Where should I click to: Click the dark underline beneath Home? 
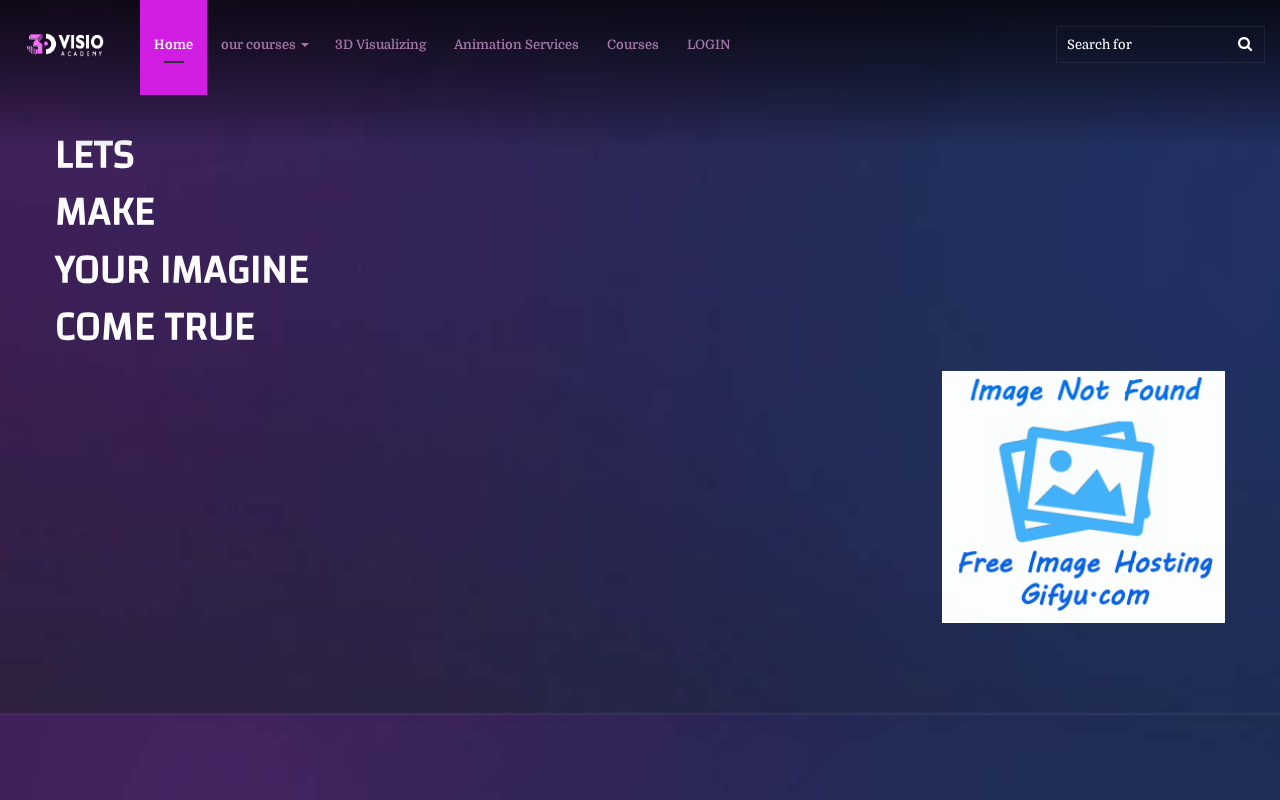[174, 62]
